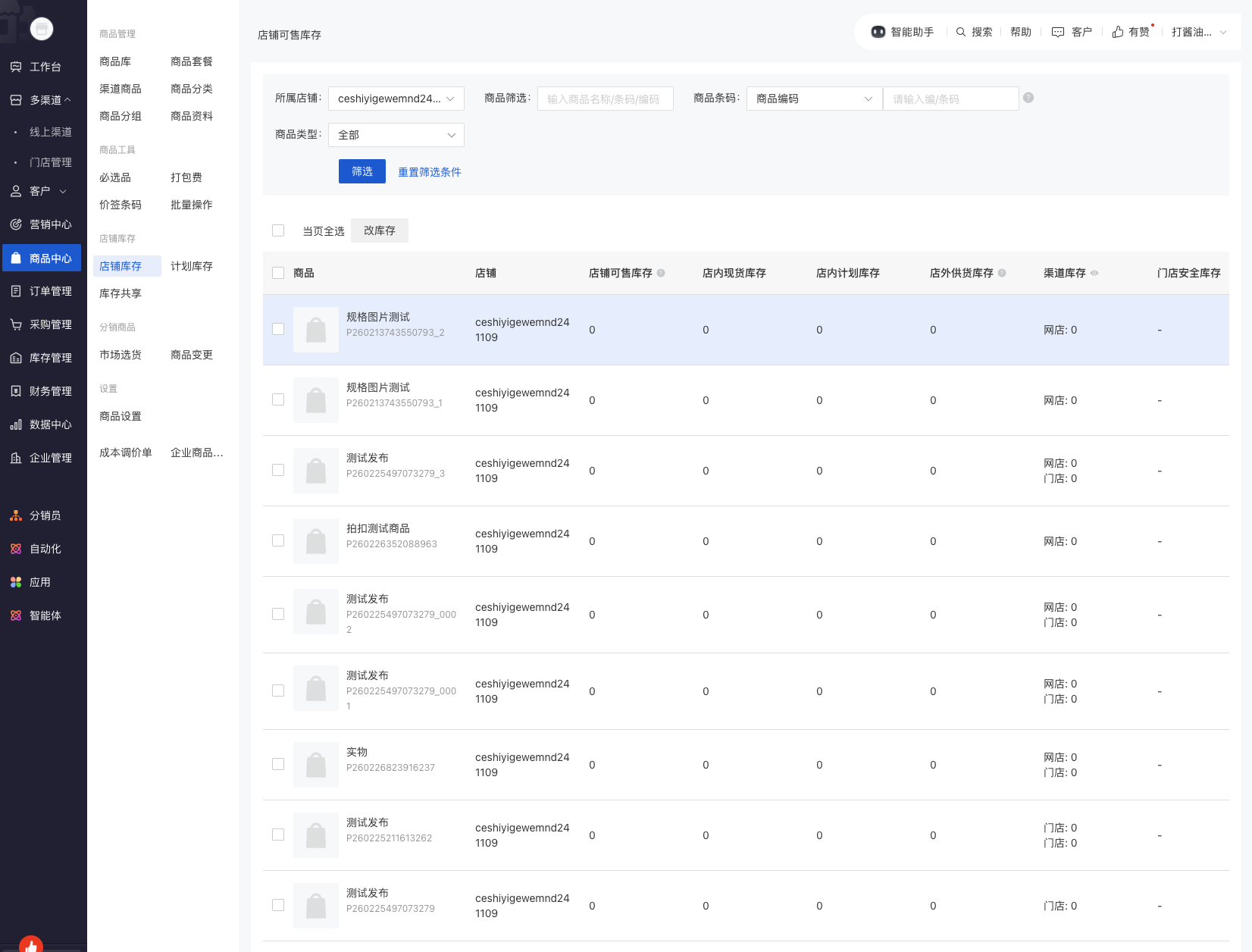Click the 智能助手 robot icon
The height and width of the screenshot is (952, 1252).
pyautogui.click(x=878, y=32)
